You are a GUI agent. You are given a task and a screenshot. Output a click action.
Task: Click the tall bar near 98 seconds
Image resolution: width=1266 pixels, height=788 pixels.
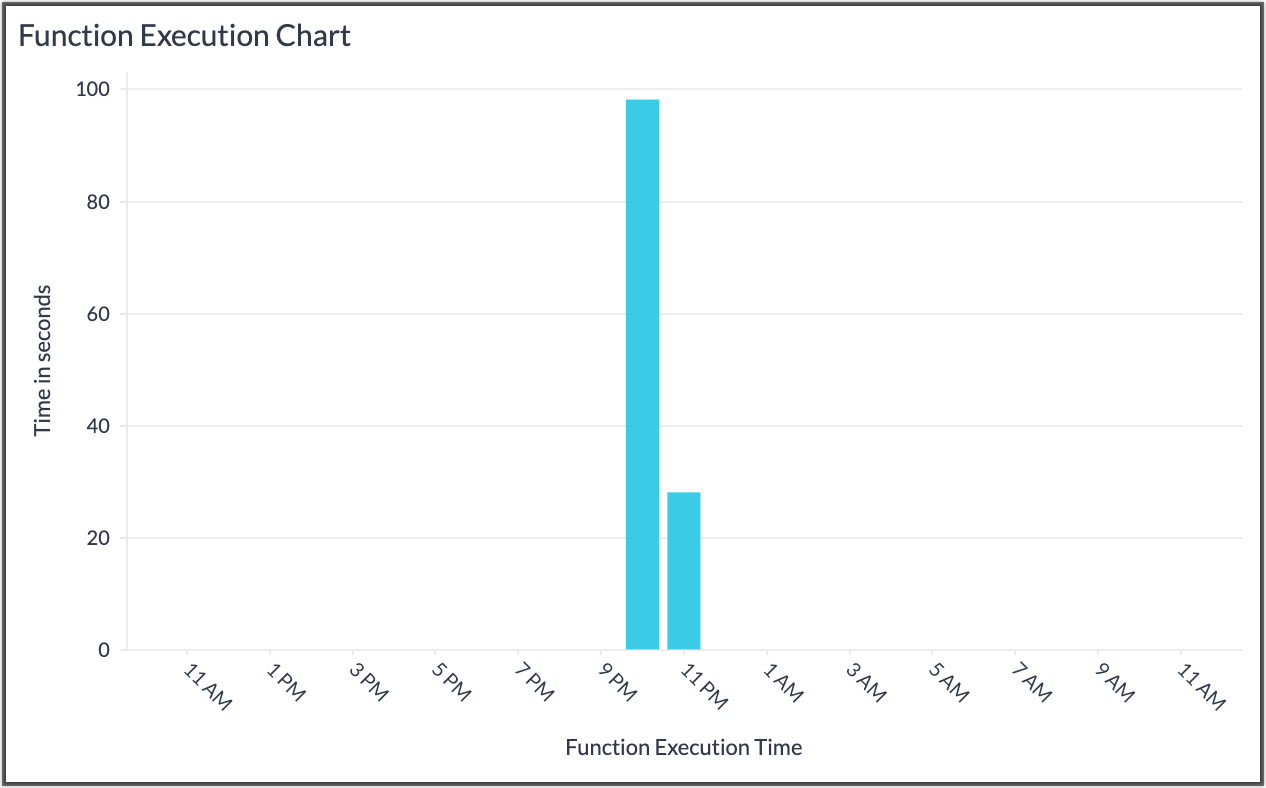(x=642, y=374)
